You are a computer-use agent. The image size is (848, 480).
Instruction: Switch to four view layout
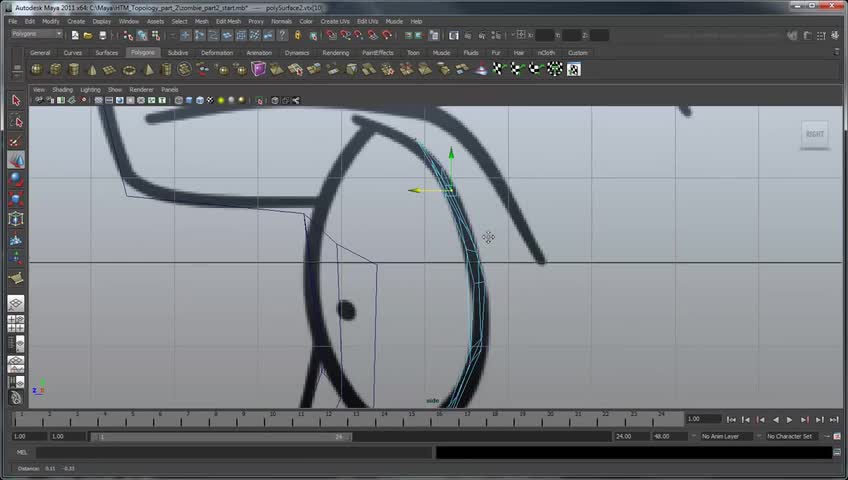pos(16,324)
